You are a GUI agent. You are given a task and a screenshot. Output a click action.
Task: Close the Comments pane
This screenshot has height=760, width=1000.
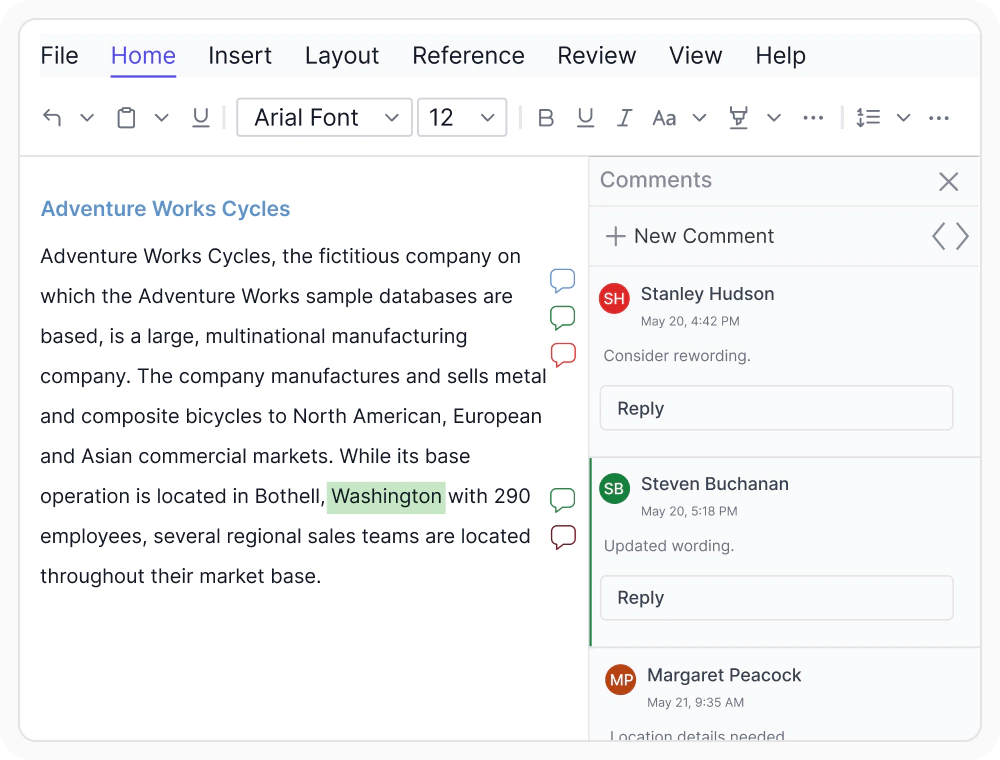pyautogui.click(x=949, y=182)
